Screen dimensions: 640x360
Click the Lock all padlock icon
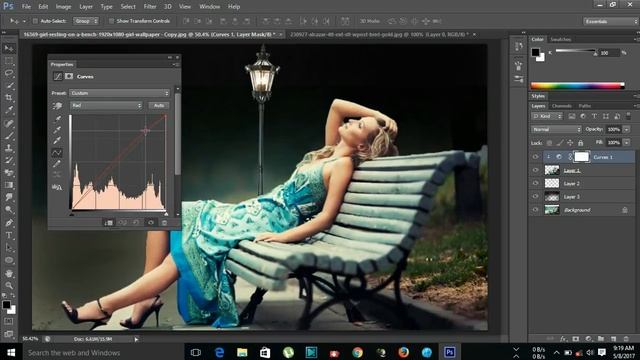[580, 143]
